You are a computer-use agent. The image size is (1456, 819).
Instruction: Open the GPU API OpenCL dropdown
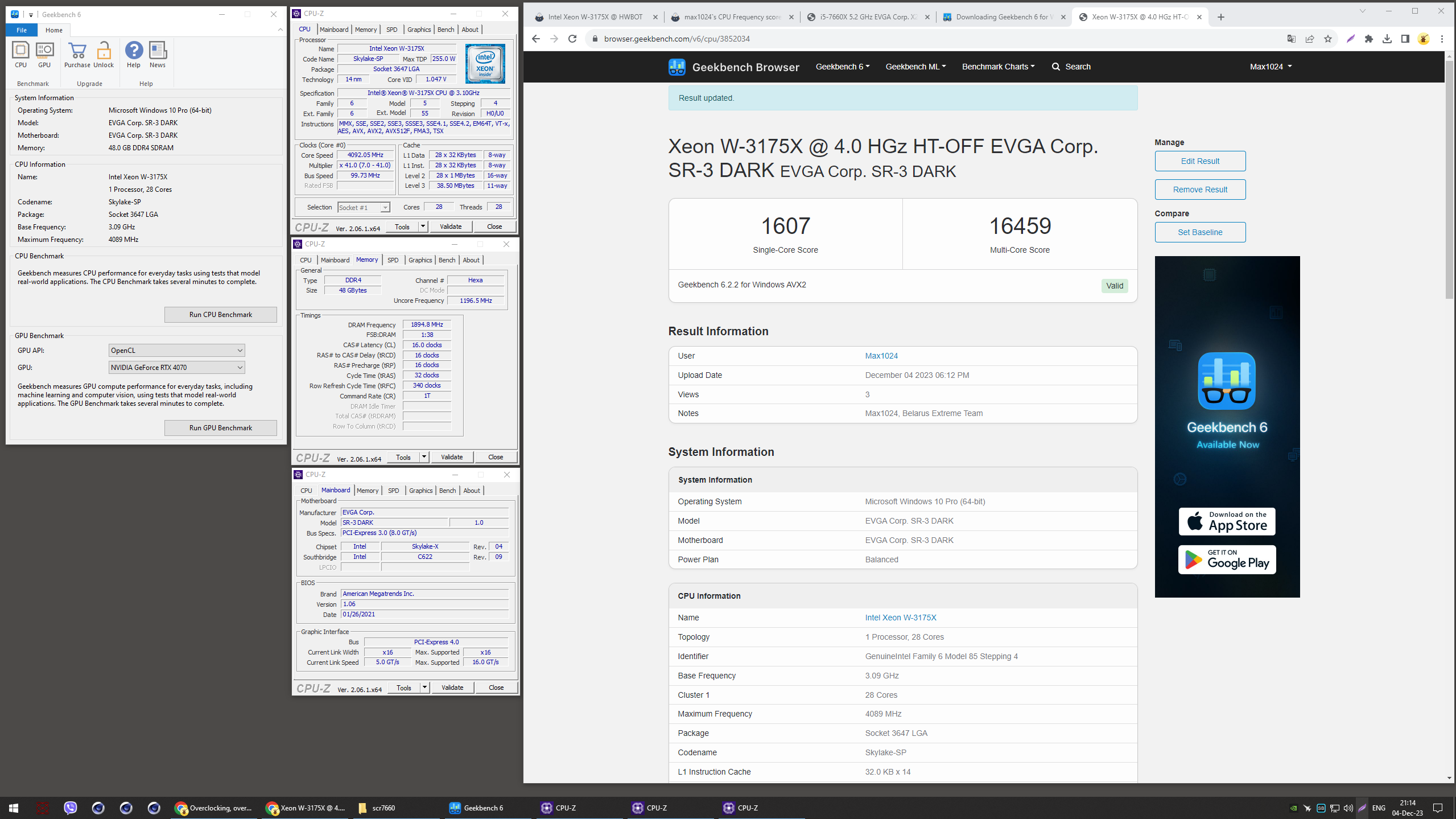(176, 350)
